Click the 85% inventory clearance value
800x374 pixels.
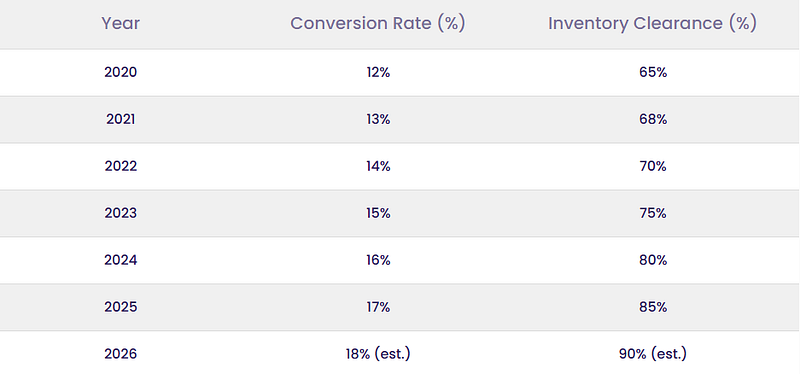(x=653, y=307)
